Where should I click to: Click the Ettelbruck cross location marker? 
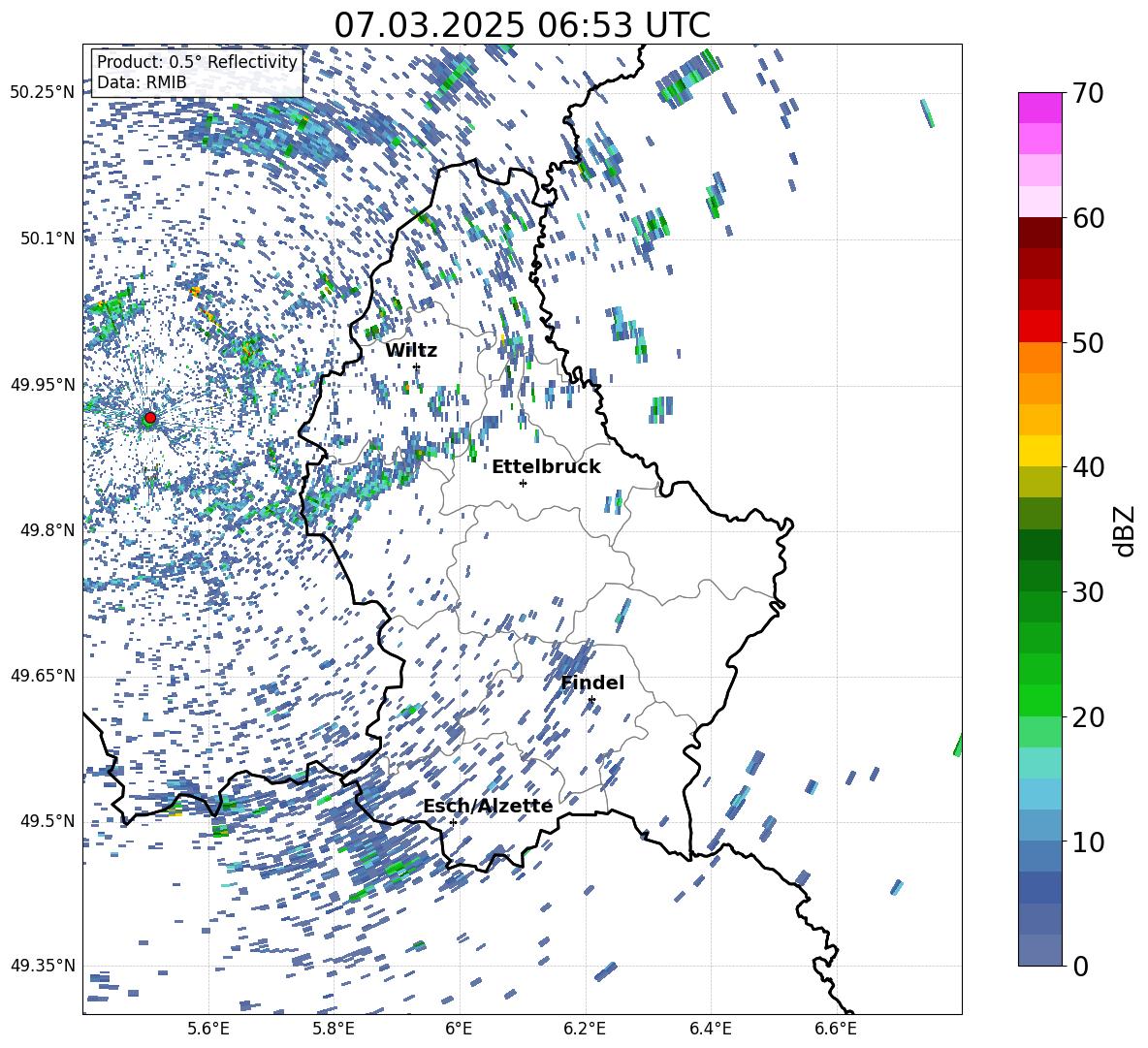[523, 483]
